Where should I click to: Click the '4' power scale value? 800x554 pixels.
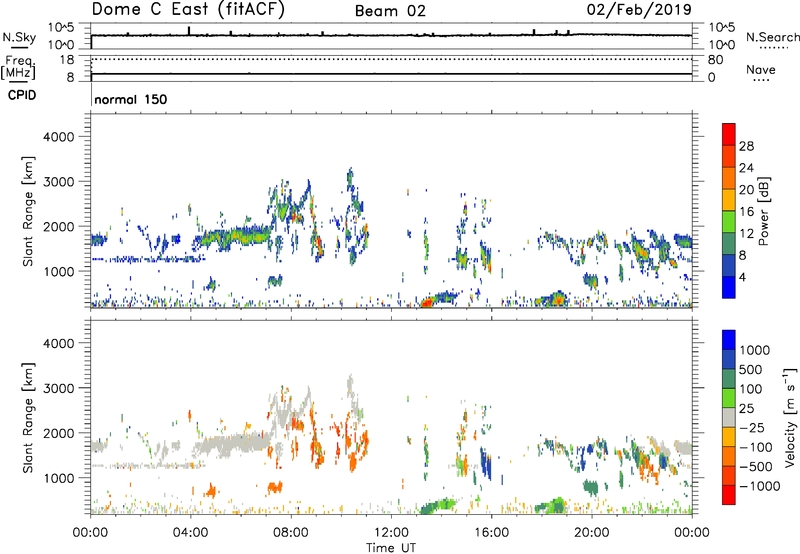(742, 277)
